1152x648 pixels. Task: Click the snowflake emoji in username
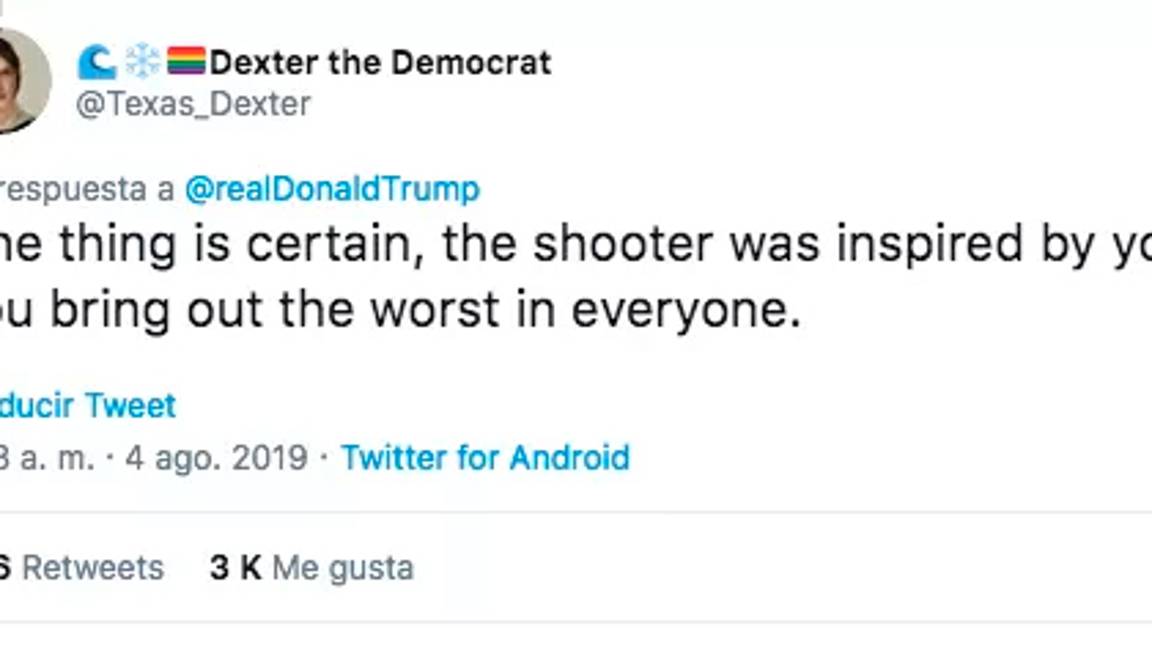click(x=143, y=62)
